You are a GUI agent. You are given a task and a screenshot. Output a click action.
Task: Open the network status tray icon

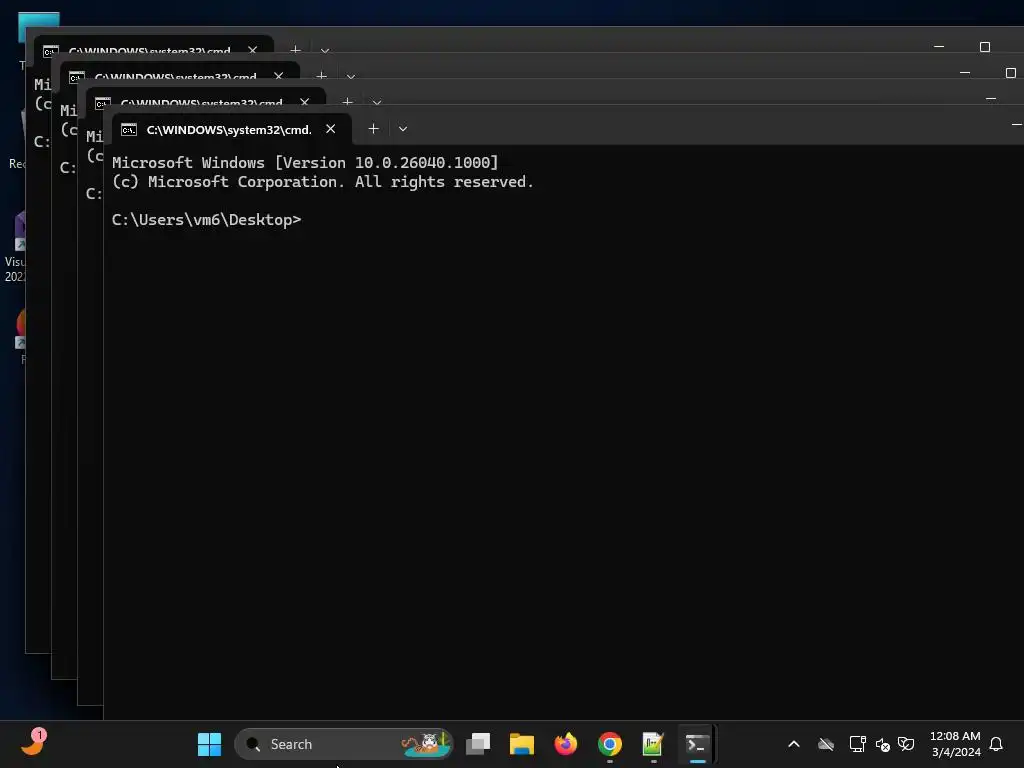[x=857, y=744]
